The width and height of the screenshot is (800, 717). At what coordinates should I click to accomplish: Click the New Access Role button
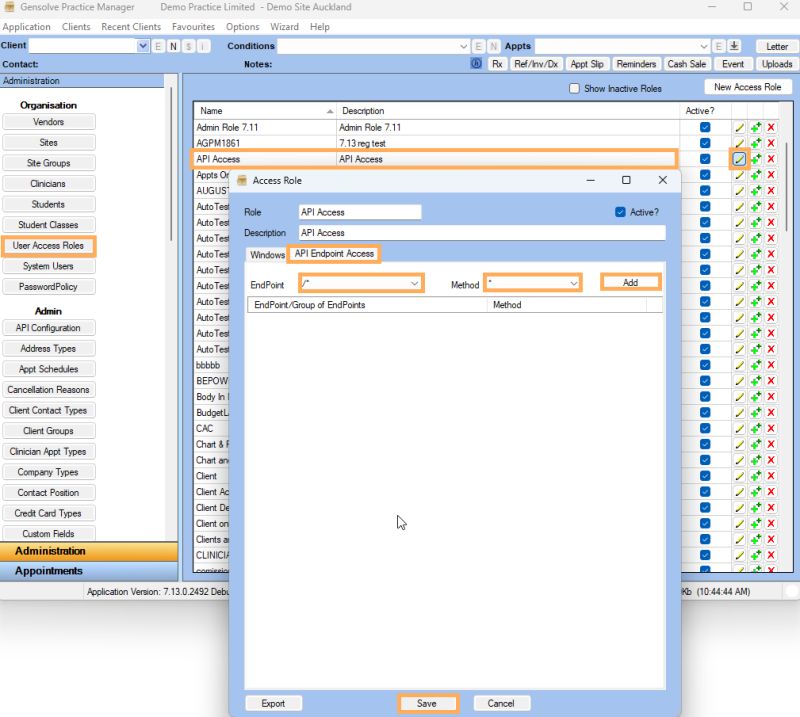coord(748,86)
